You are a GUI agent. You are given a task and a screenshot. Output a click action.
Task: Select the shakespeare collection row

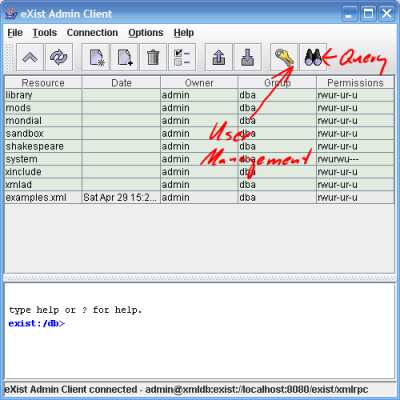(199, 146)
